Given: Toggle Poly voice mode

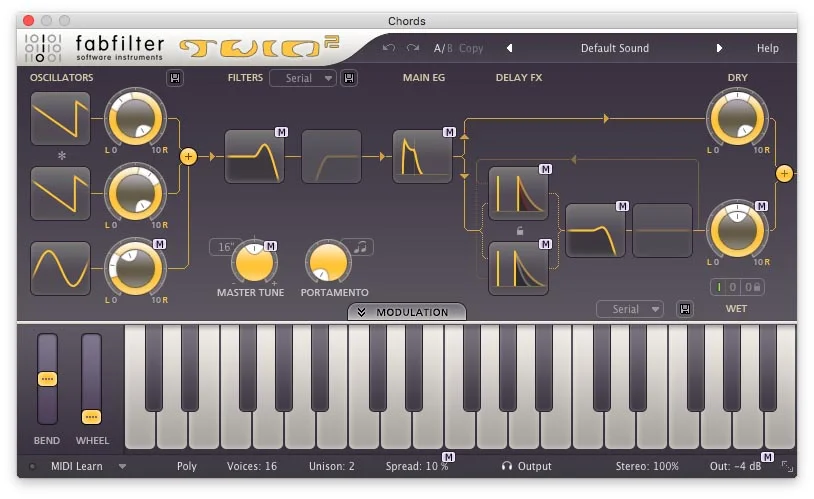Looking at the screenshot, I should [x=187, y=466].
